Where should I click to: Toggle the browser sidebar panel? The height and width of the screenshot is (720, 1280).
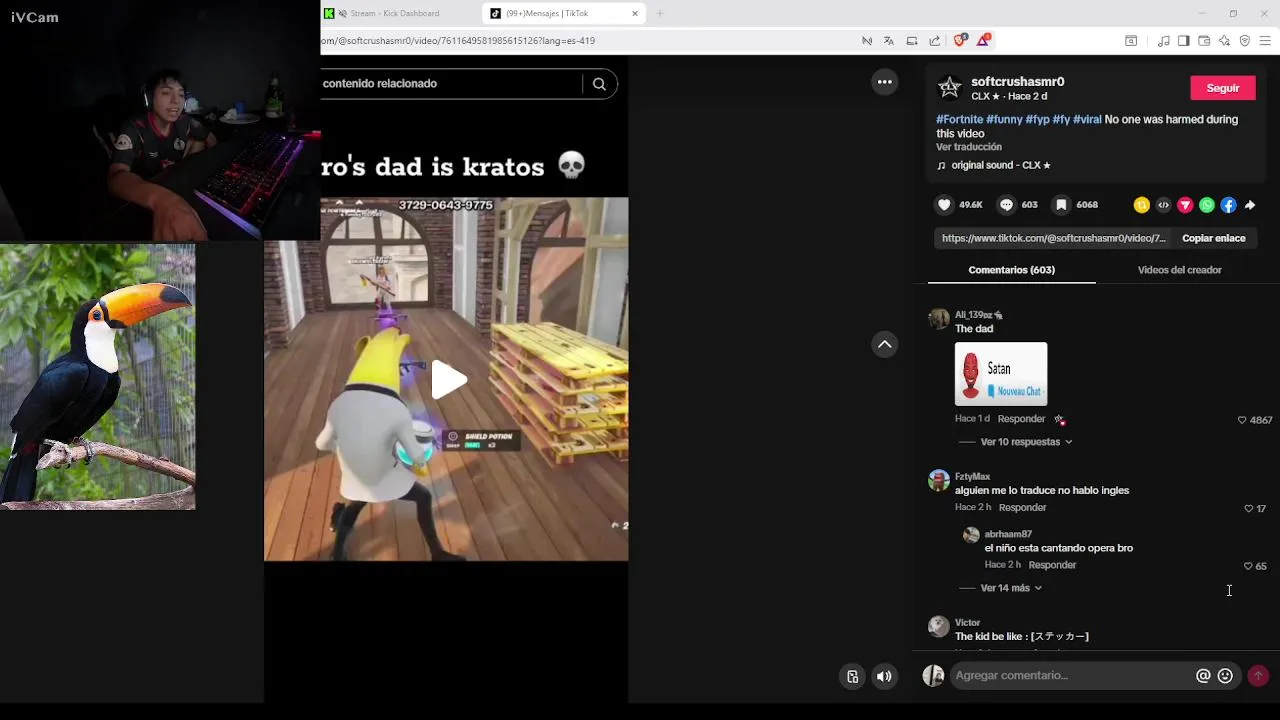[1183, 41]
